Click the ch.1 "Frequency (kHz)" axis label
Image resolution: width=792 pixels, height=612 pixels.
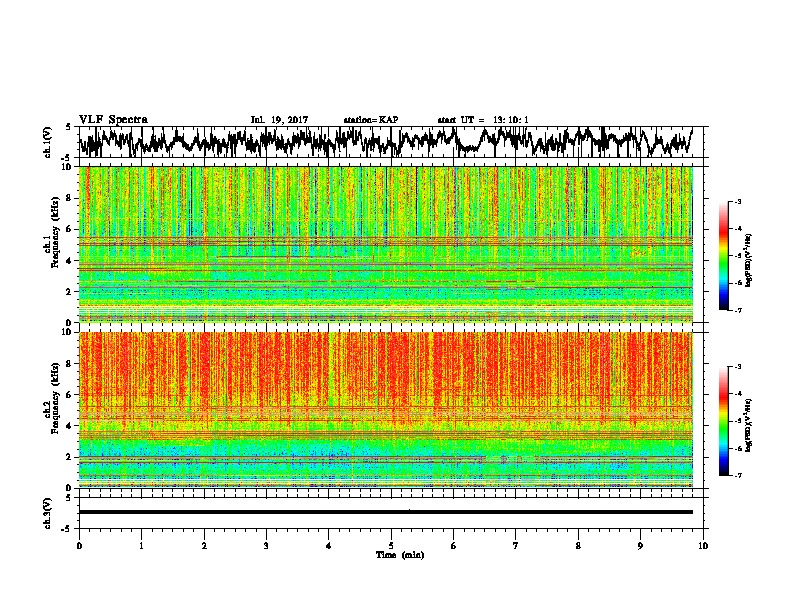pos(55,233)
